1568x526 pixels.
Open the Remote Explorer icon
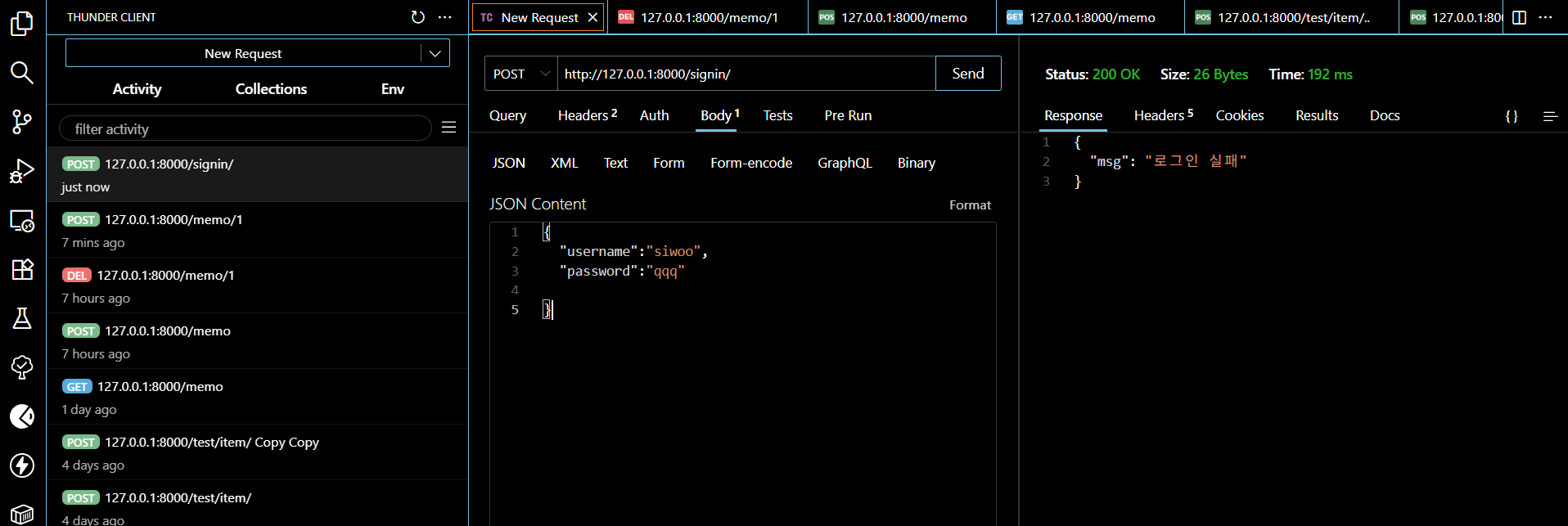click(22, 220)
